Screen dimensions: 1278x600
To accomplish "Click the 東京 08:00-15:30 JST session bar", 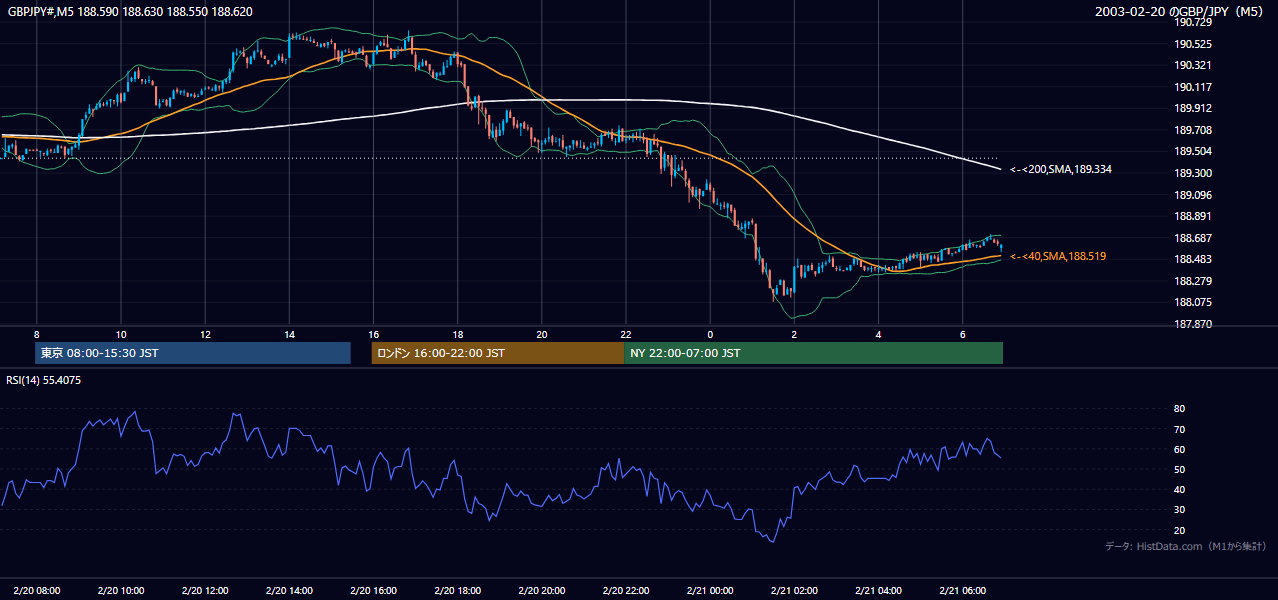I will (193, 353).
